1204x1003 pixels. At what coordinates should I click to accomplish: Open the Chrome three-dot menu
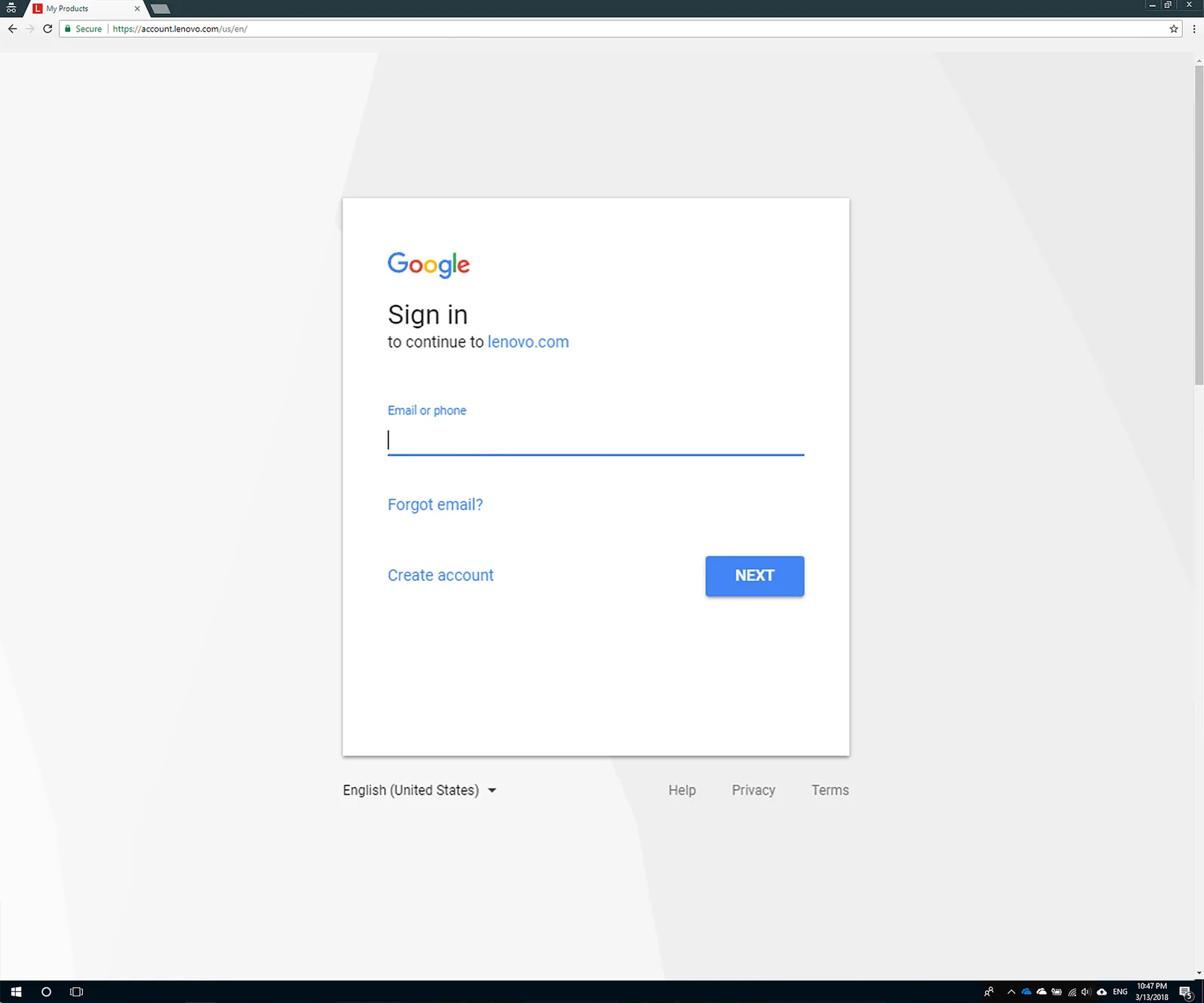click(1193, 29)
